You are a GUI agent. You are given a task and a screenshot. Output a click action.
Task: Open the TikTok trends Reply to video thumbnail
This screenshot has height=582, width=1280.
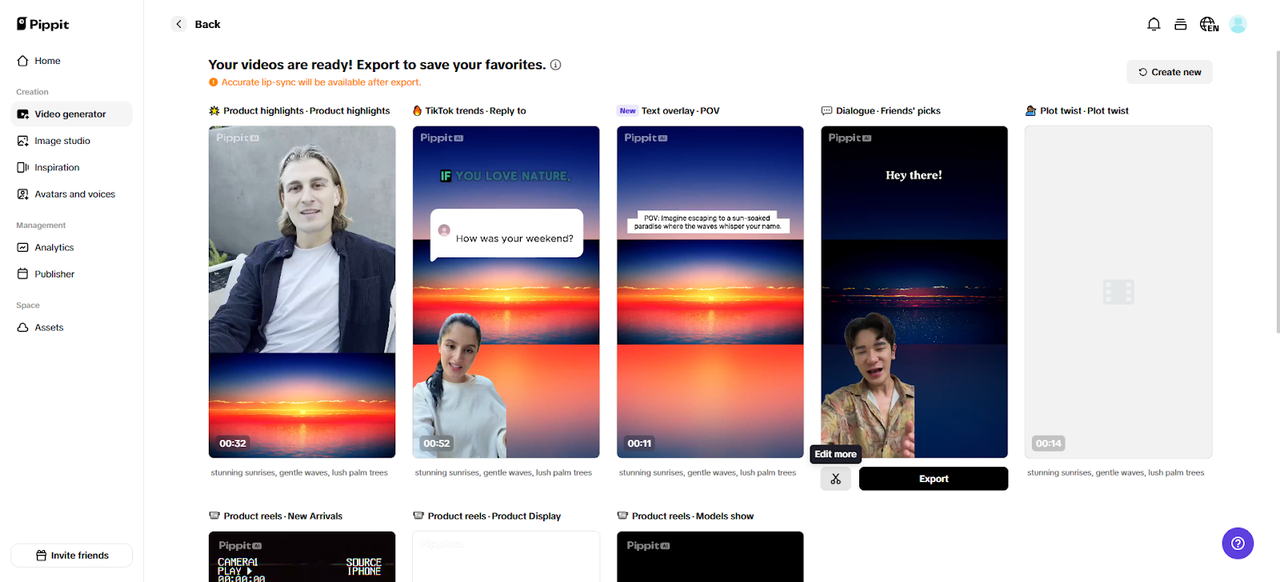(x=505, y=293)
